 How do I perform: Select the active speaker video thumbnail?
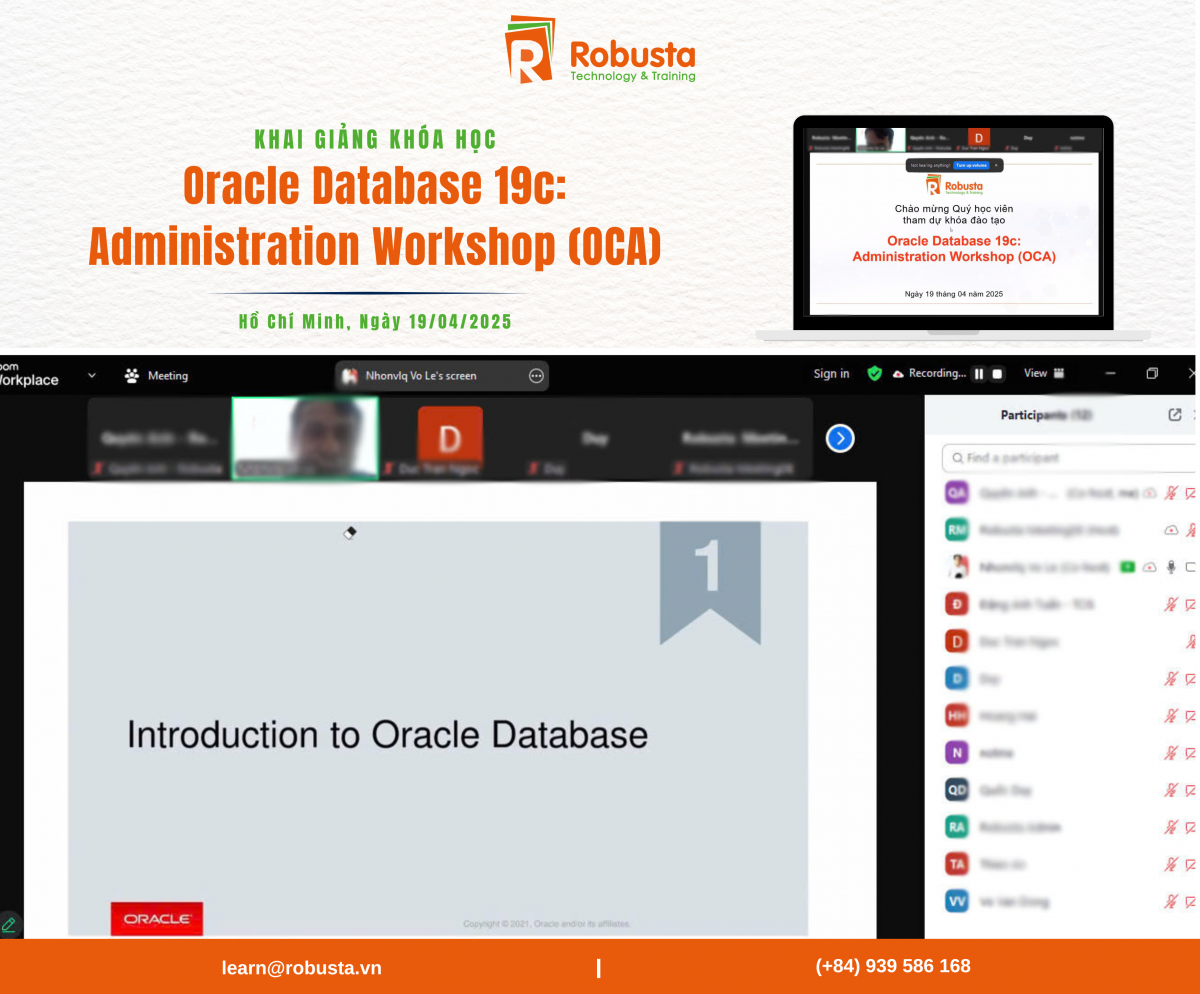[x=305, y=438]
